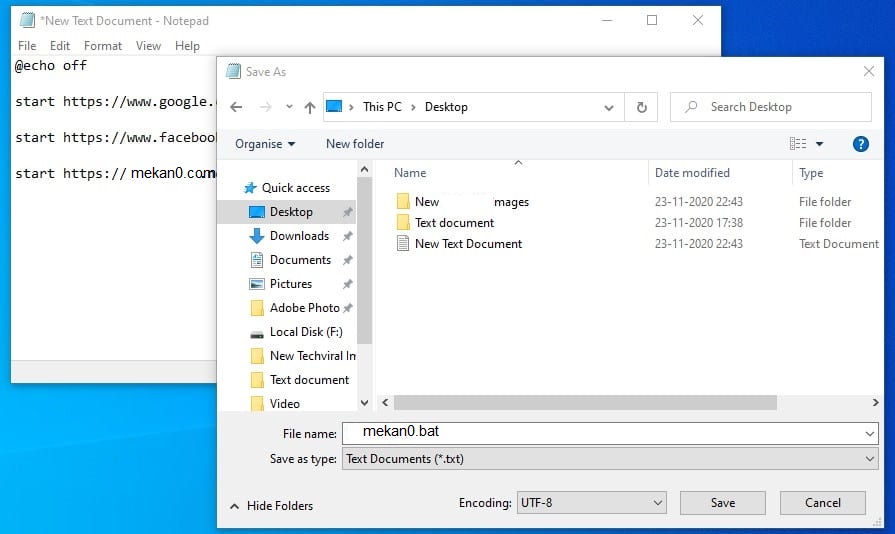Click the @echo off line in Notepad
The image size is (895, 534).
tap(51, 66)
